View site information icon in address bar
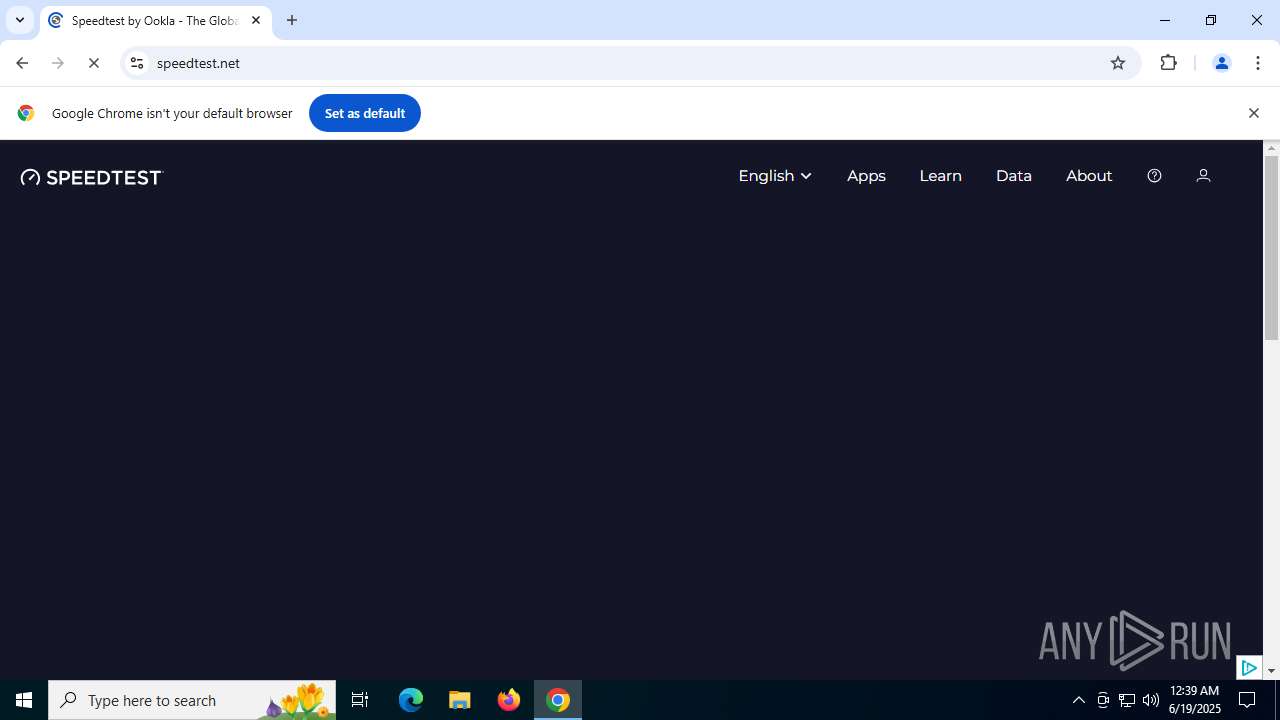The width and height of the screenshot is (1280, 720). point(137,63)
